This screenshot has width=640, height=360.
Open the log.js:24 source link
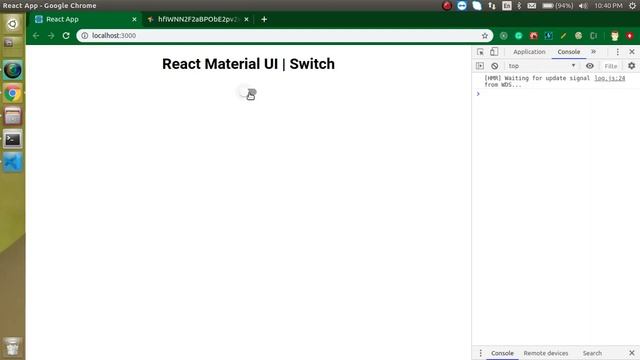point(610,78)
